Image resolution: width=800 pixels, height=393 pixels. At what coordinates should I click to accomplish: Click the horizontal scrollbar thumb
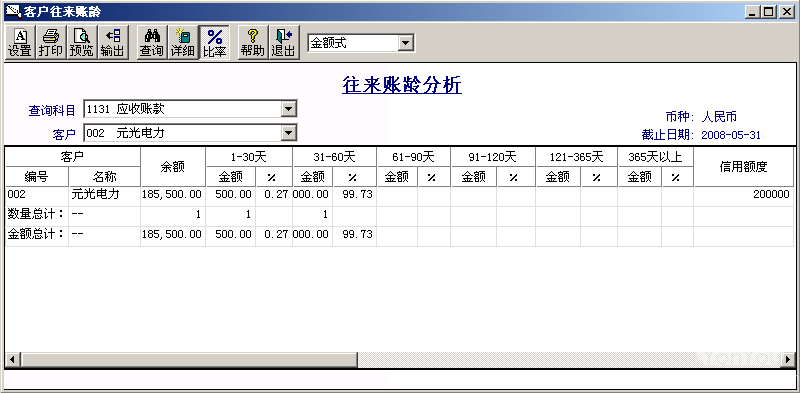click(x=189, y=359)
